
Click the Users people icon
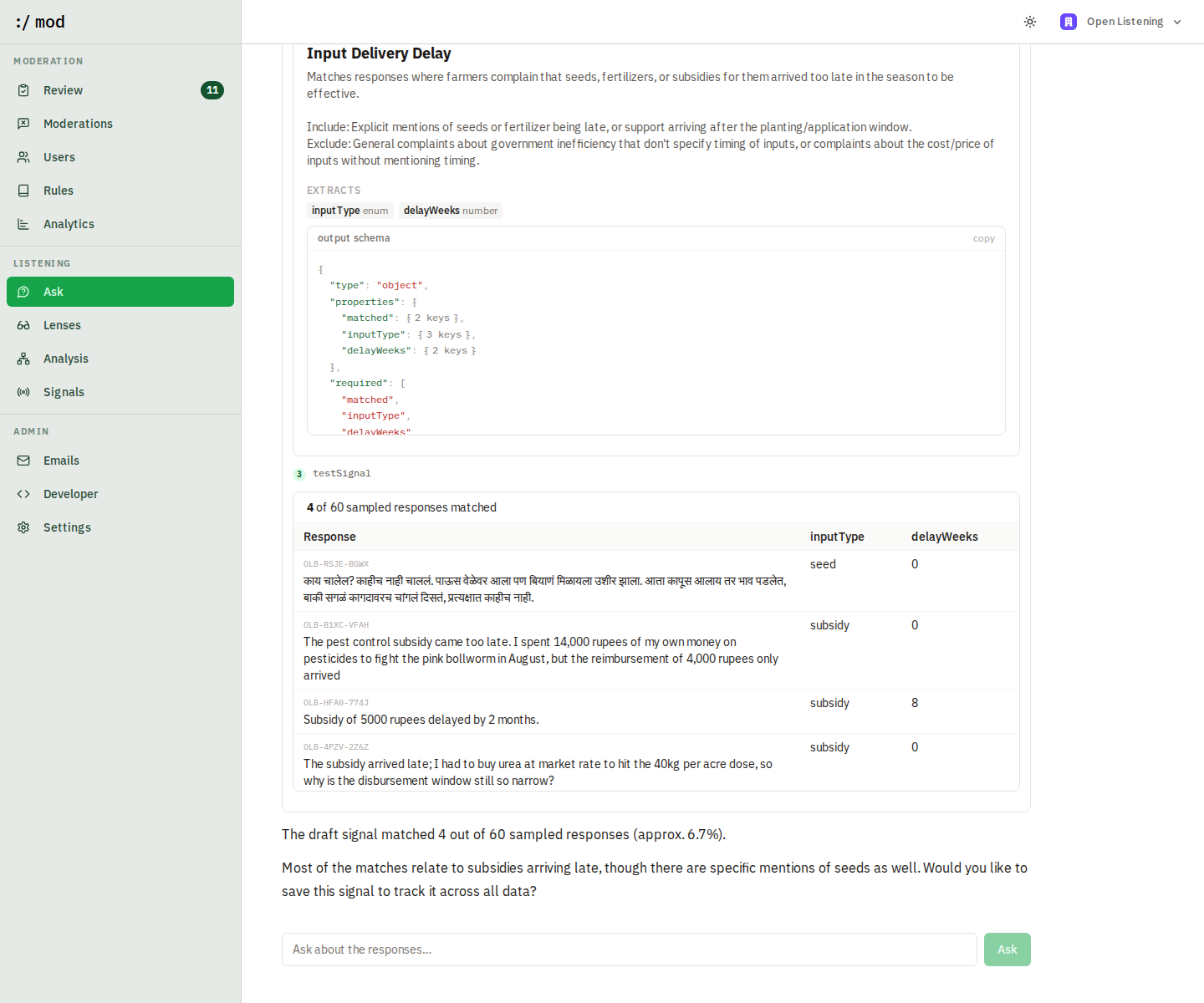coord(23,157)
